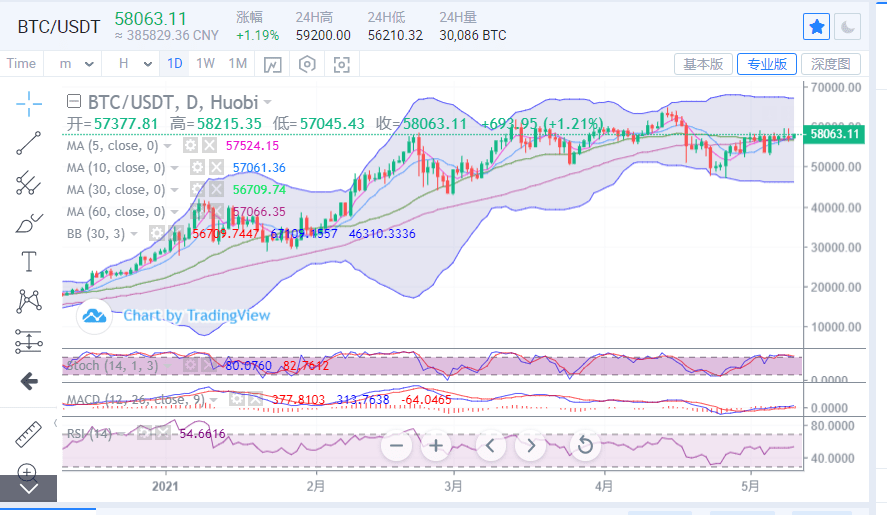This screenshot has height=515, width=887.
Task: Select the 1D timeframe
Action: pyautogui.click(x=175, y=63)
